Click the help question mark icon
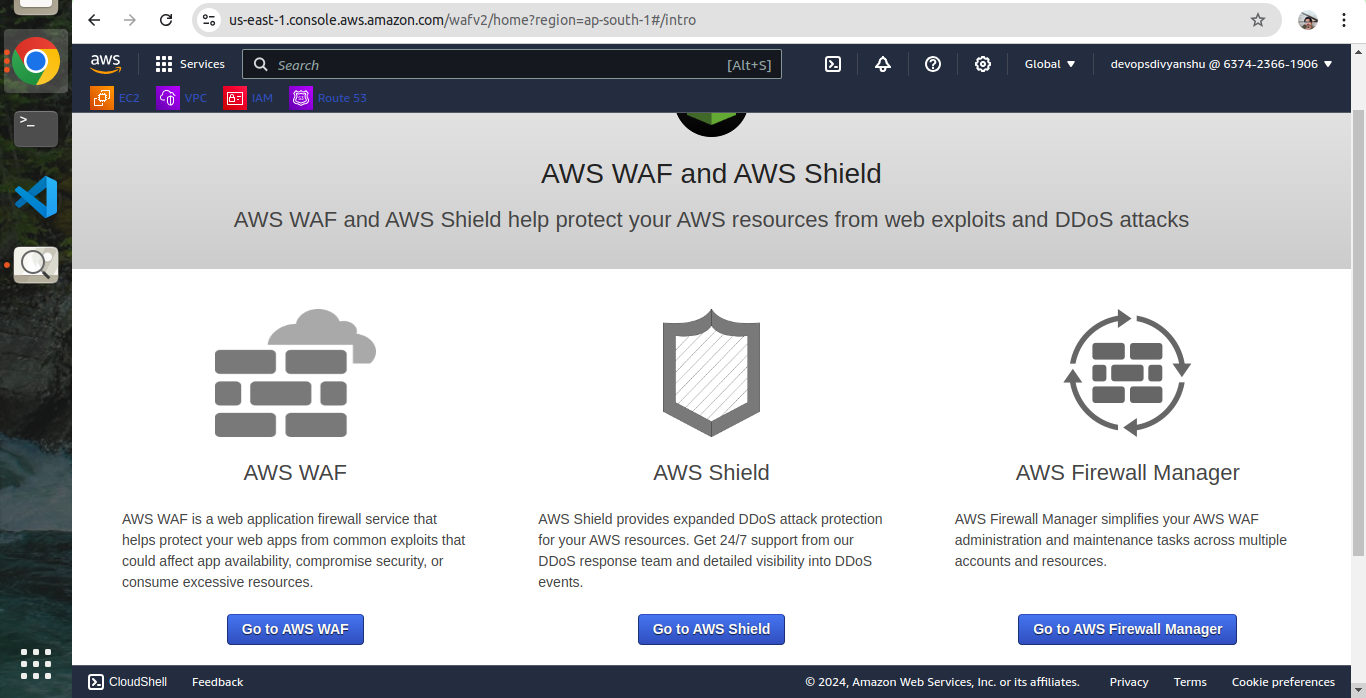 click(933, 64)
